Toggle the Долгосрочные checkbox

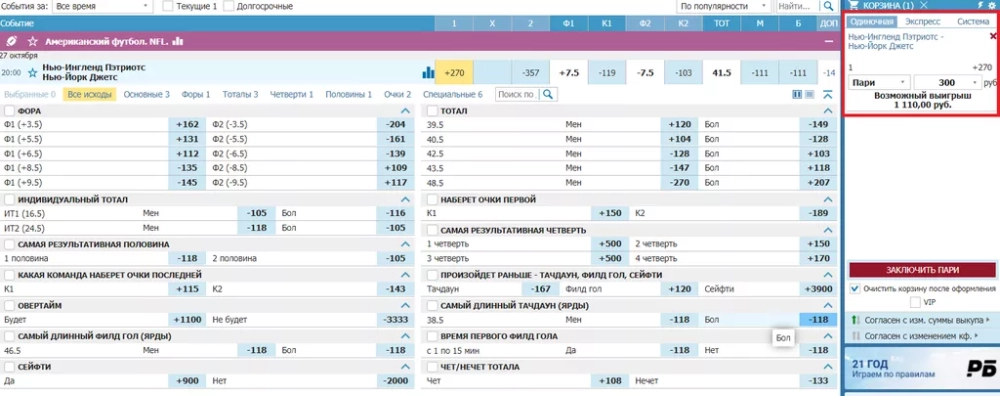pos(228,6)
